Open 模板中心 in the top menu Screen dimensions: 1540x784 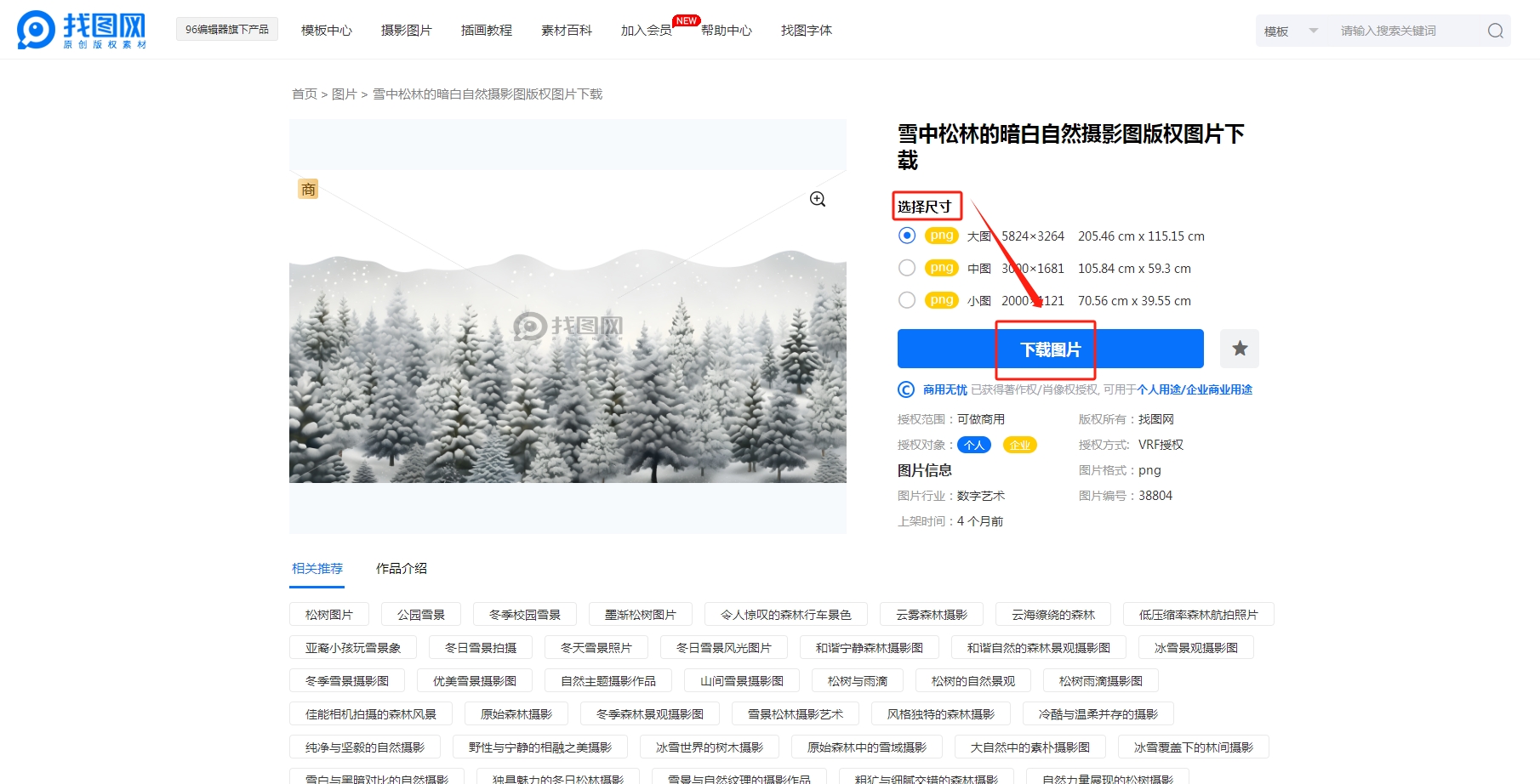pyautogui.click(x=327, y=31)
